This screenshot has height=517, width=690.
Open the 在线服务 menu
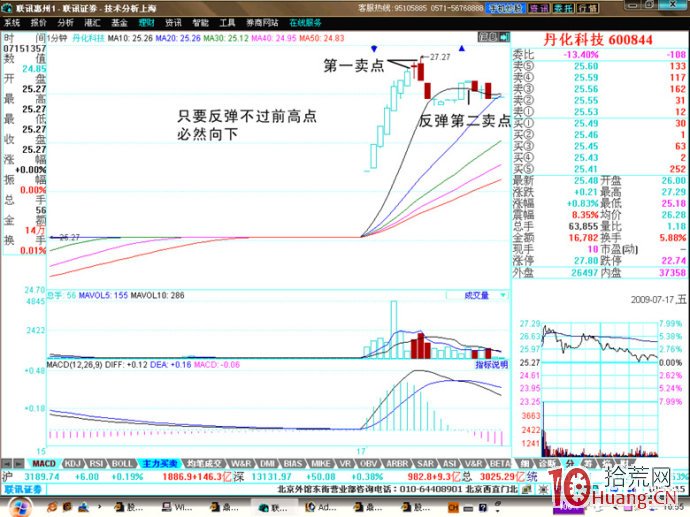click(305, 23)
